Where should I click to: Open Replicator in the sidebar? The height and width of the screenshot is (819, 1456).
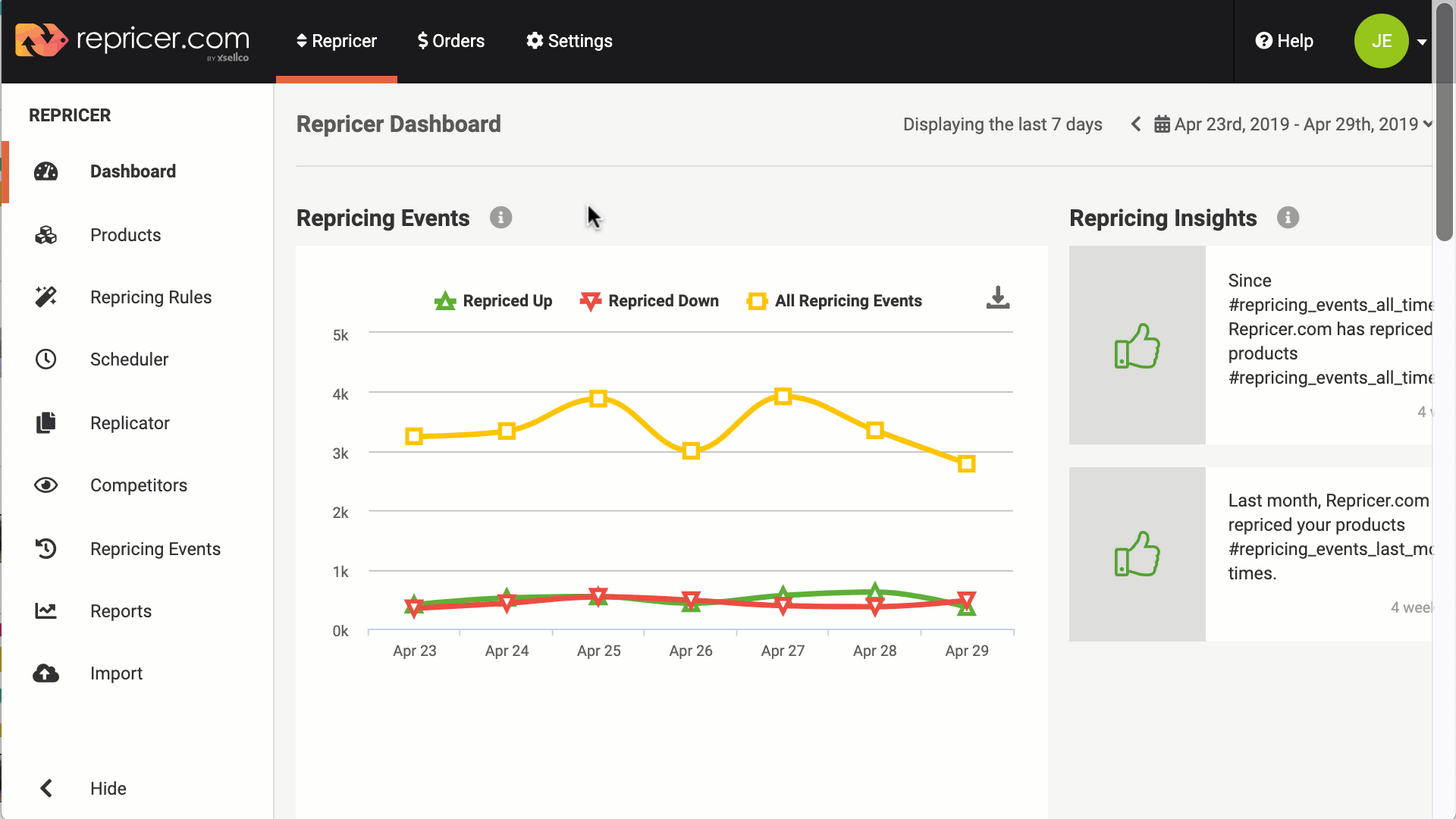click(x=130, y=423)
